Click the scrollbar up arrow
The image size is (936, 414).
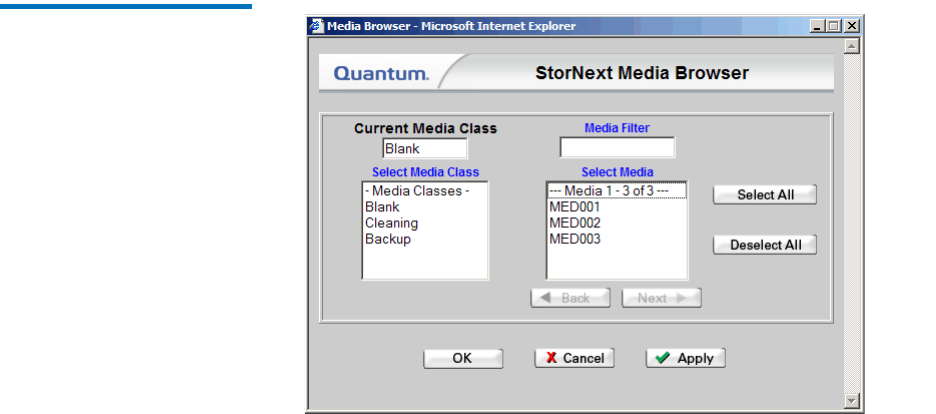click(852, 47)
